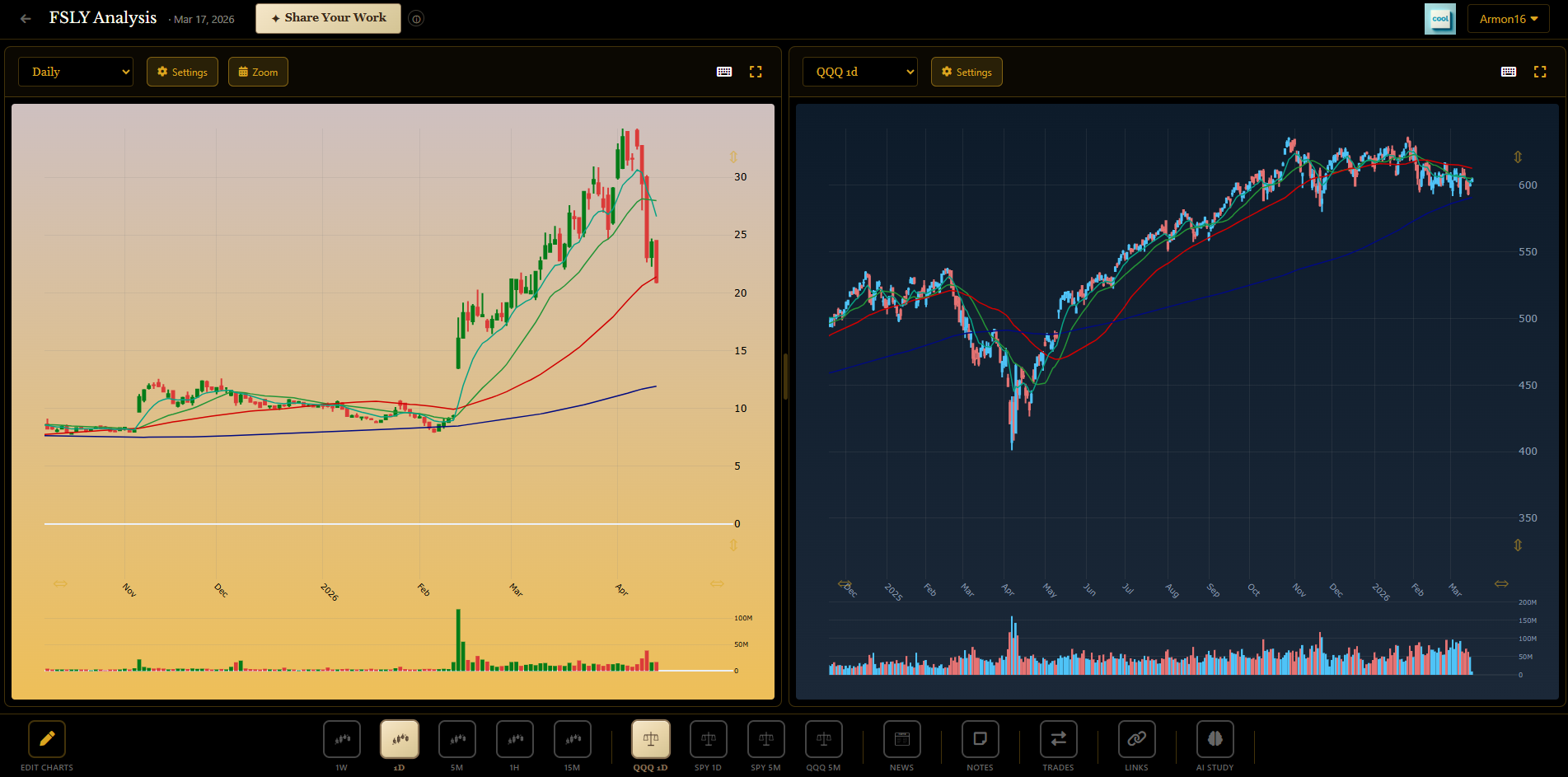Open the Notes panel
The image size is (1568, 777).
point(981,739)
